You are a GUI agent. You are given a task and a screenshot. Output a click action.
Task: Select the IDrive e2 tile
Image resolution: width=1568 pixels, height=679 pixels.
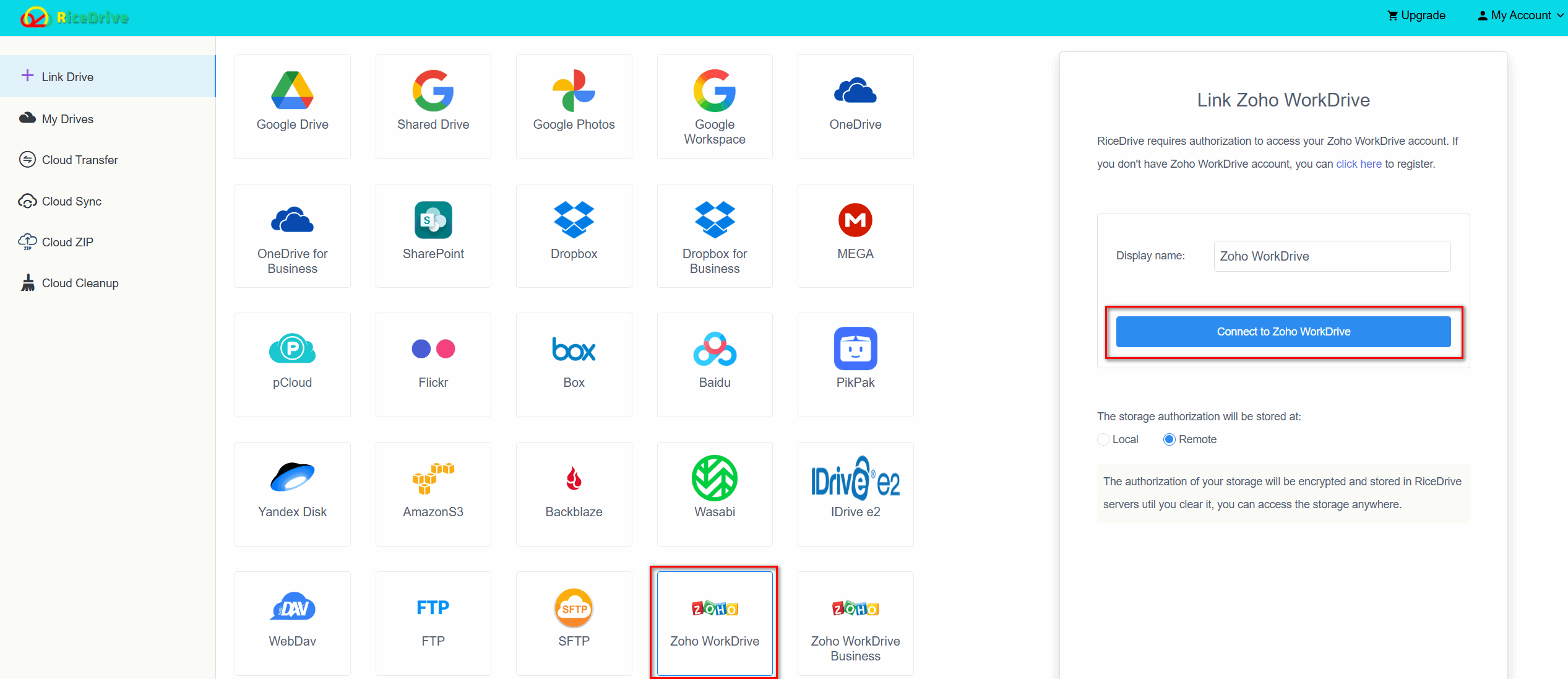click(855, 494)
